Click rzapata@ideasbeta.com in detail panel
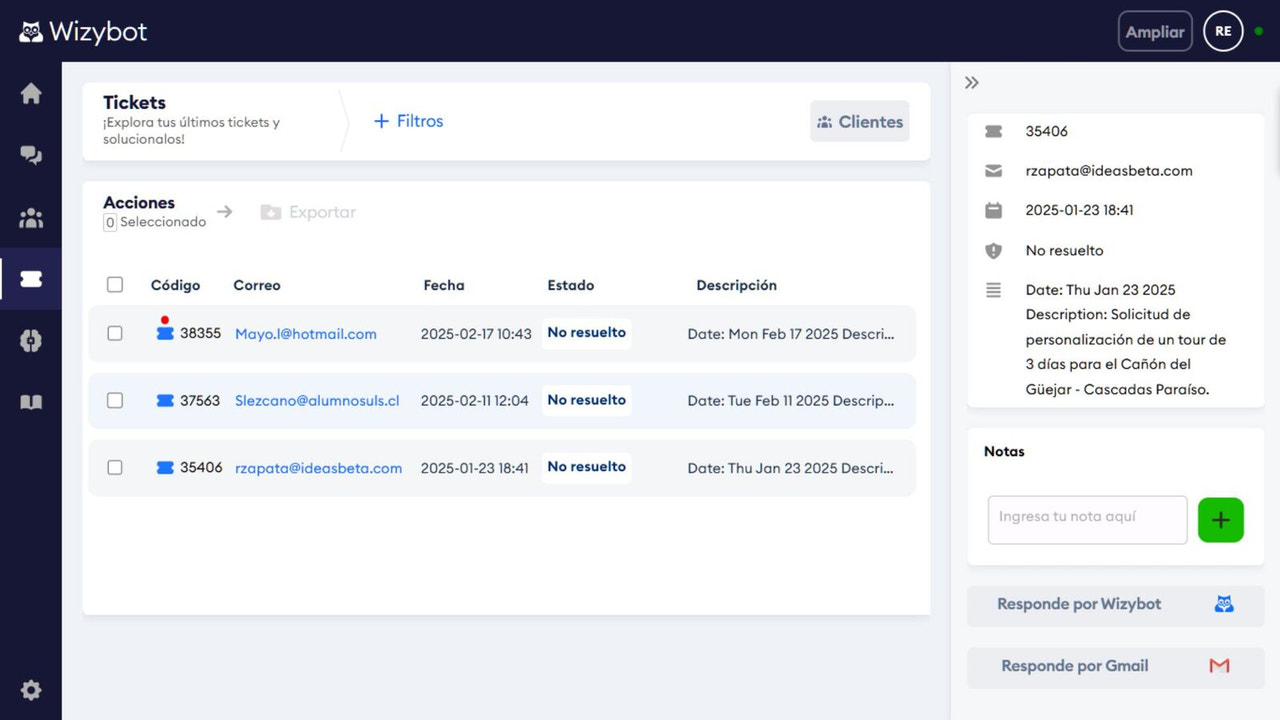This screenshot has height=720, width=1280. [x=1109, y=171]
